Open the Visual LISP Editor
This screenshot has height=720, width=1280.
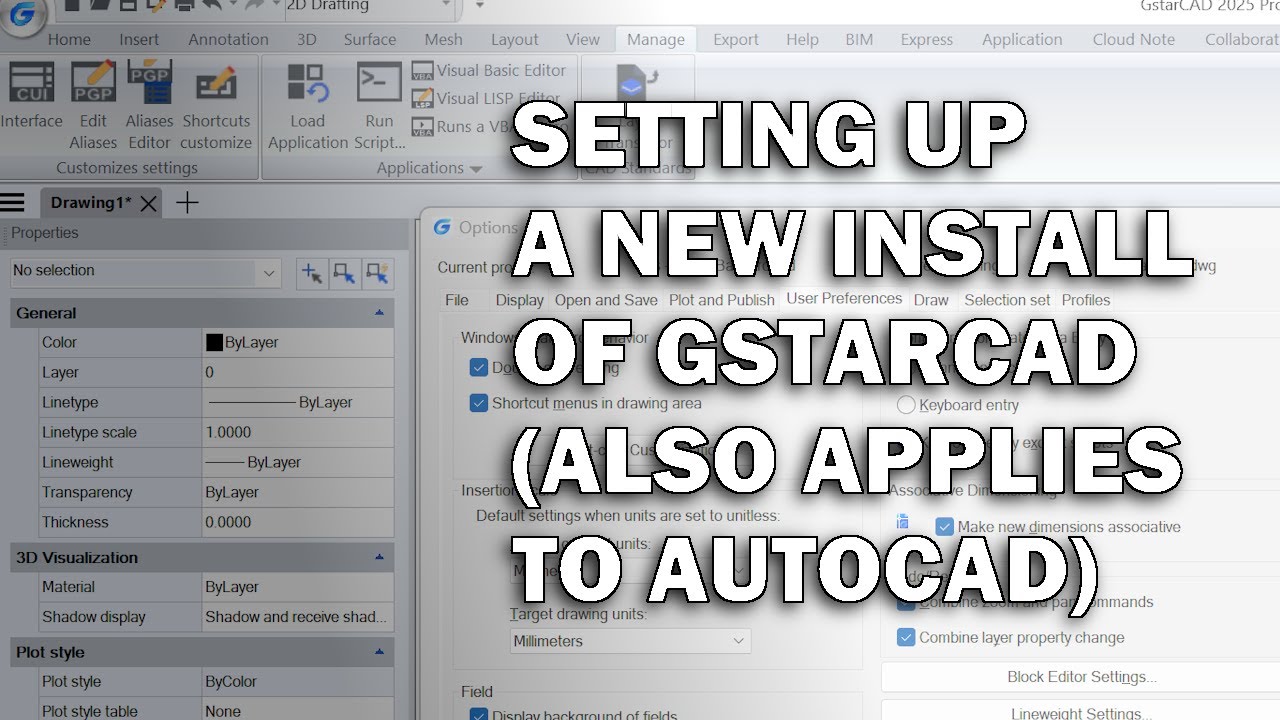485,99
